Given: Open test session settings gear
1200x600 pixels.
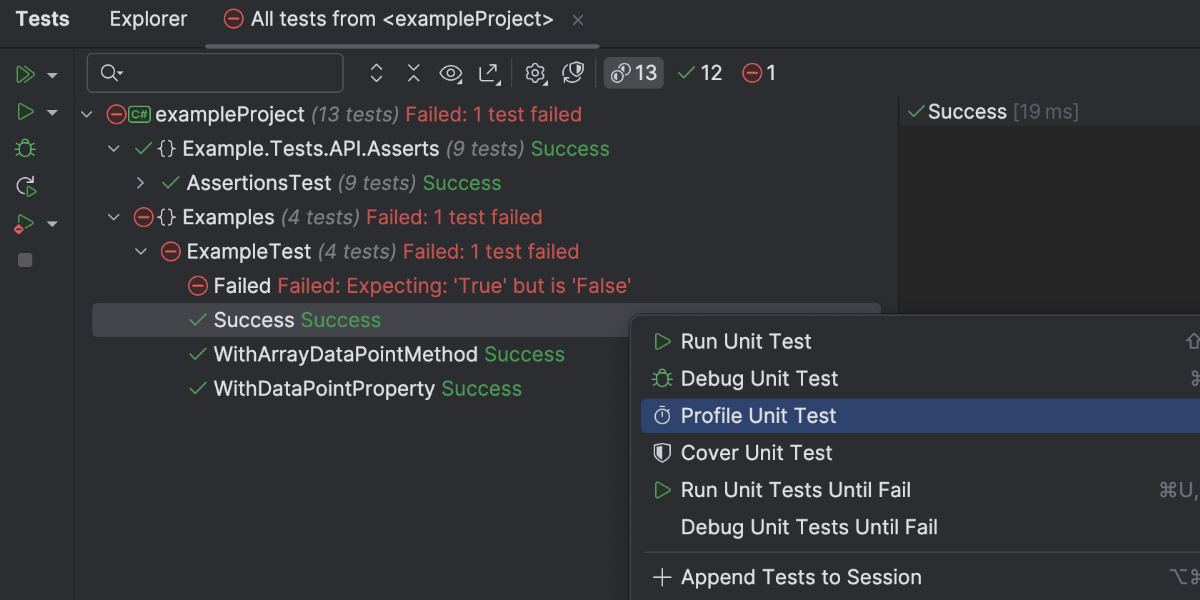Looking at the screenshot, I should [x=535, y=73].
